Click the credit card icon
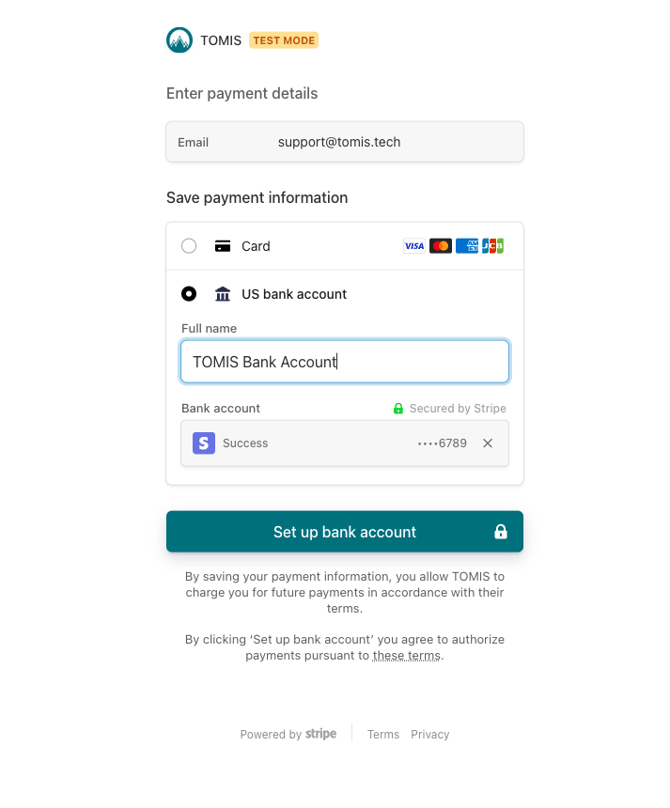670x808 pixels. [x=223, y=246]
